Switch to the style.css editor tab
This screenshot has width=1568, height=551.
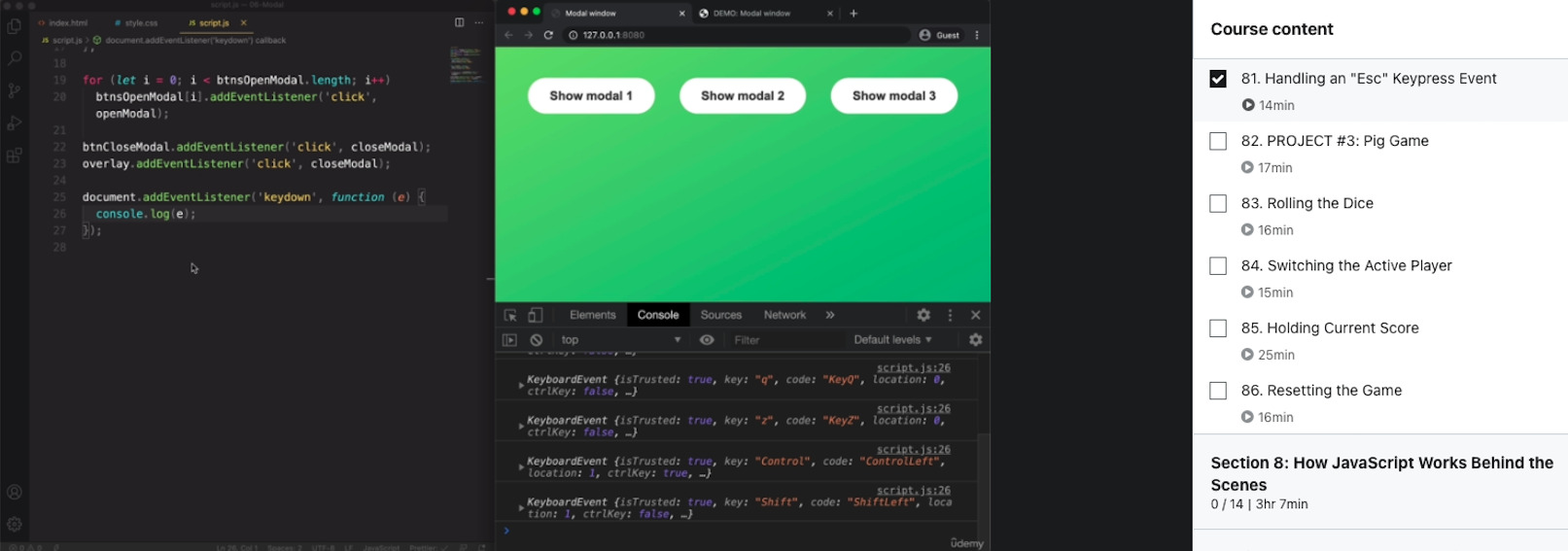140,22
